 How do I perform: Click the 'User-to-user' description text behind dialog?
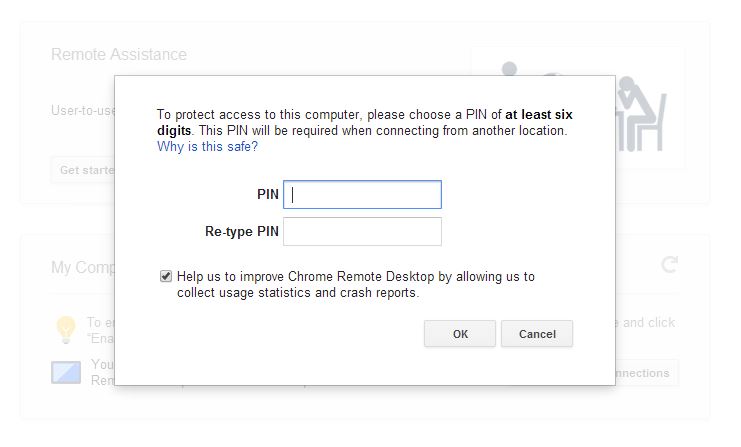point(82,110)
